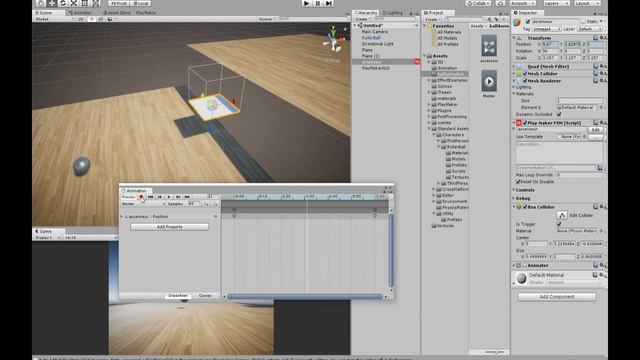
Task: Select All Prefabs in Favorites
Action: [x=447, y=44]
